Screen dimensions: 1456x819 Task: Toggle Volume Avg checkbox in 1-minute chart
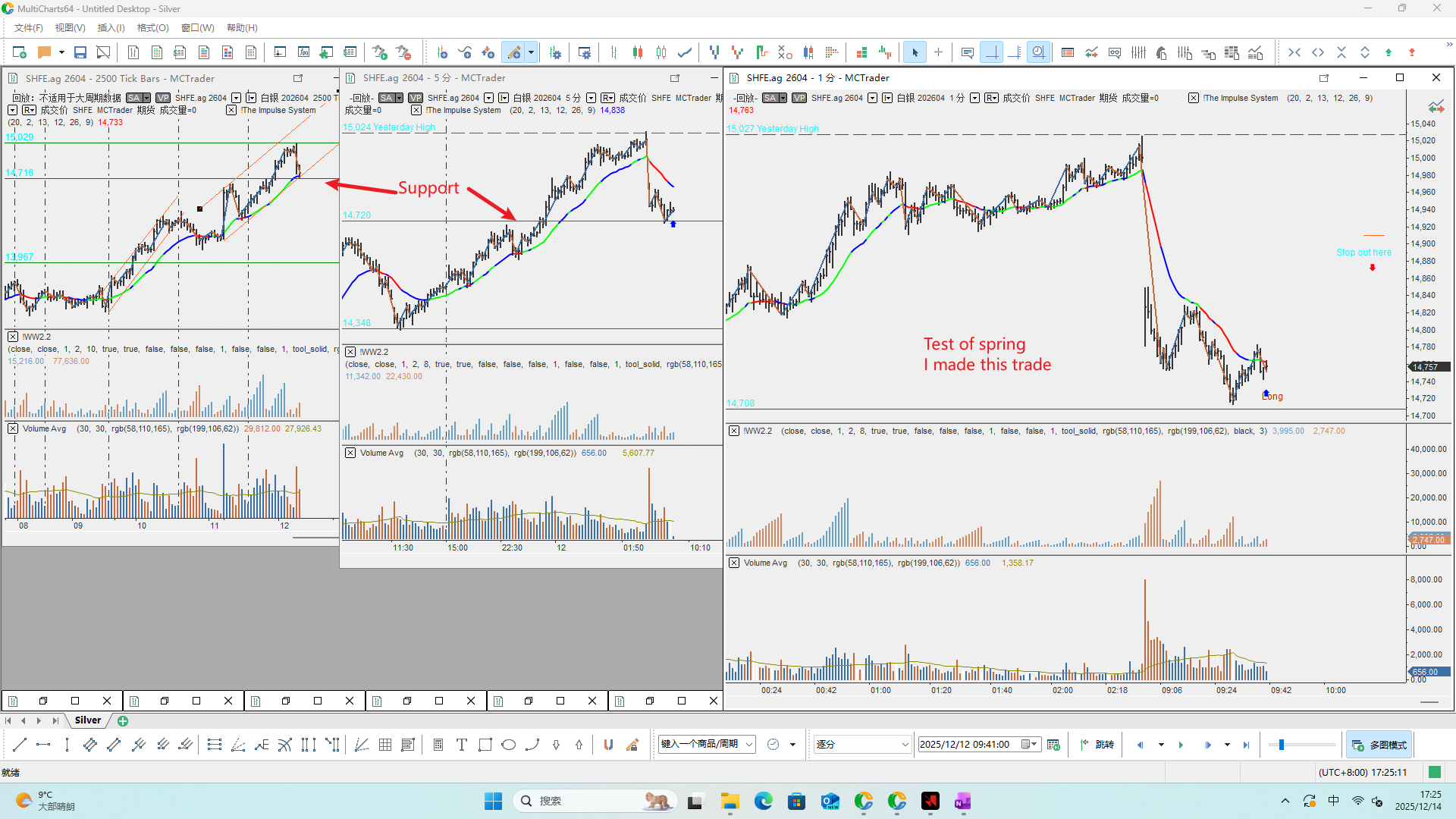point(734,563)
